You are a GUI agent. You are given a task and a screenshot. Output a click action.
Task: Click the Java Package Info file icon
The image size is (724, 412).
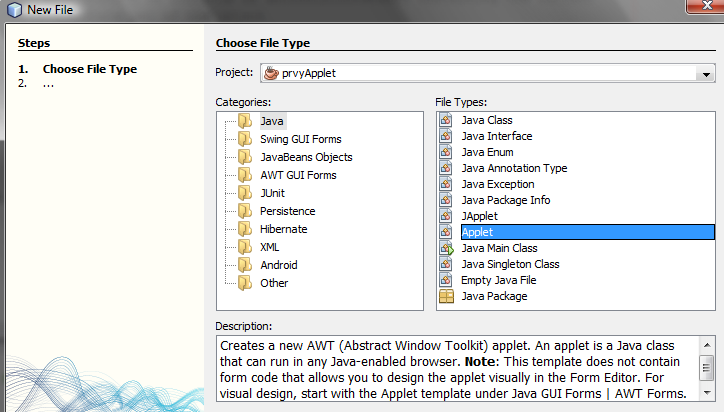[x=446, y=200]
